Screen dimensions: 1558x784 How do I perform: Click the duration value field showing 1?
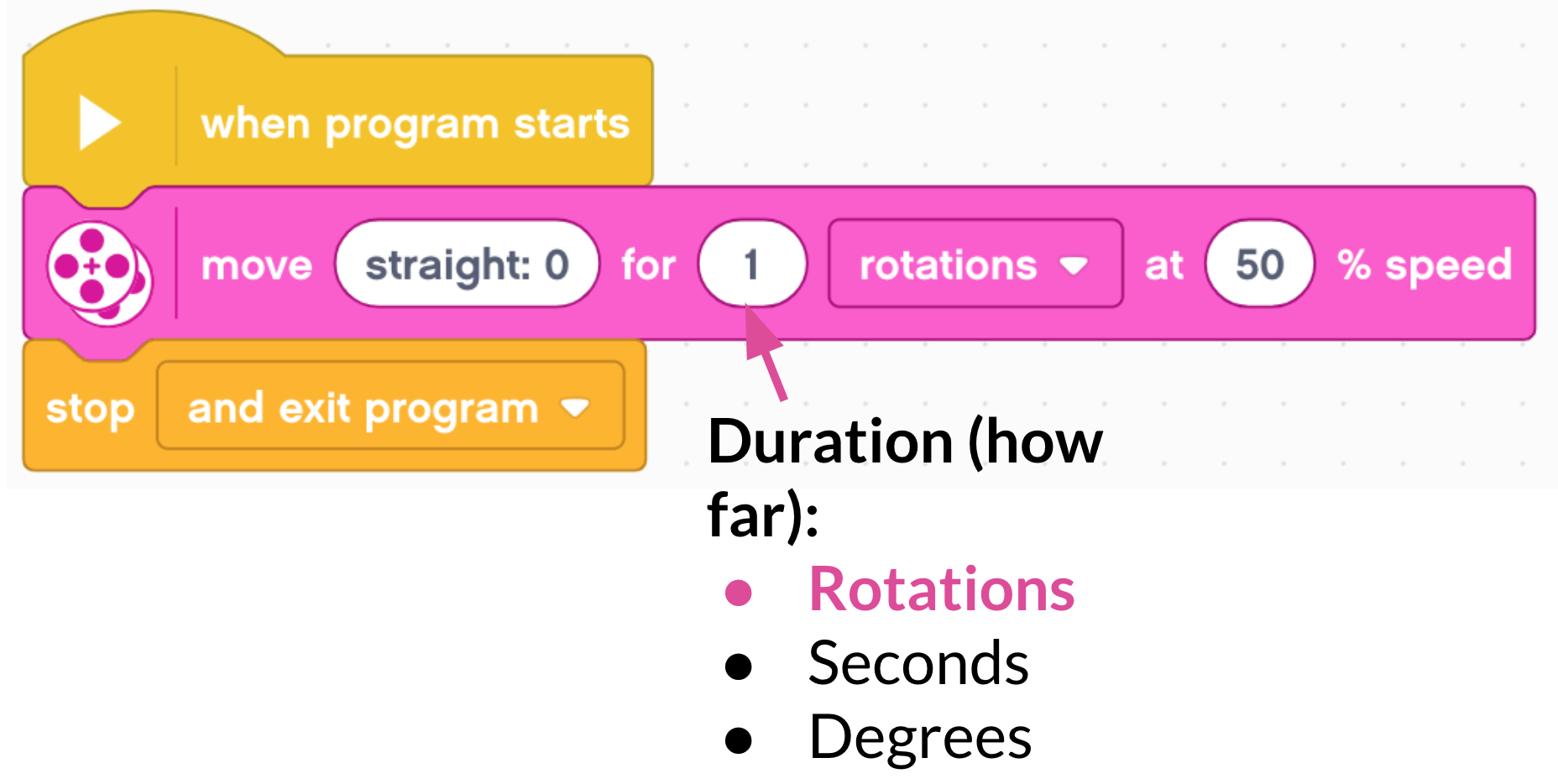752,264
